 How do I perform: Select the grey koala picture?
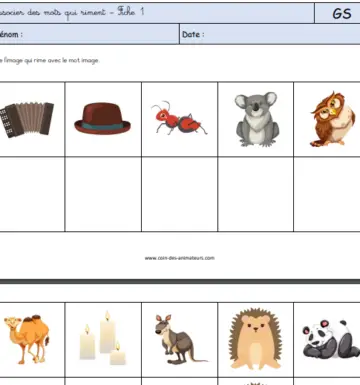pos(257,119)
